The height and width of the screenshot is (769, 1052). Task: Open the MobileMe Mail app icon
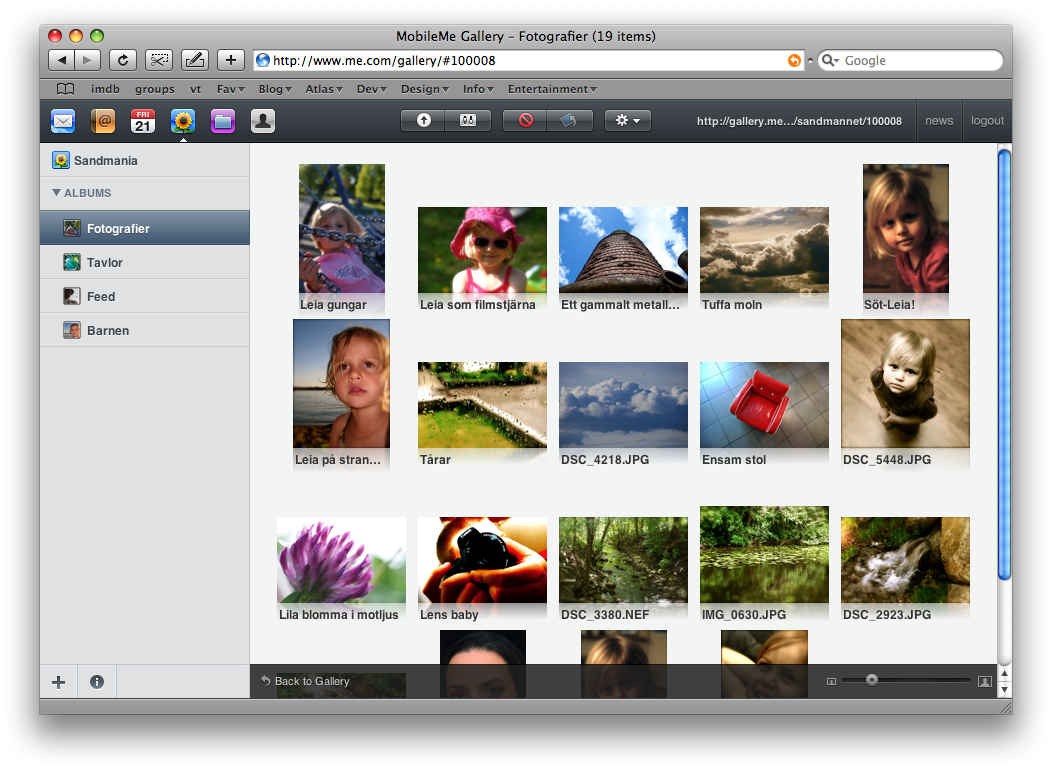pyautogui.click(x=63, y=121)
